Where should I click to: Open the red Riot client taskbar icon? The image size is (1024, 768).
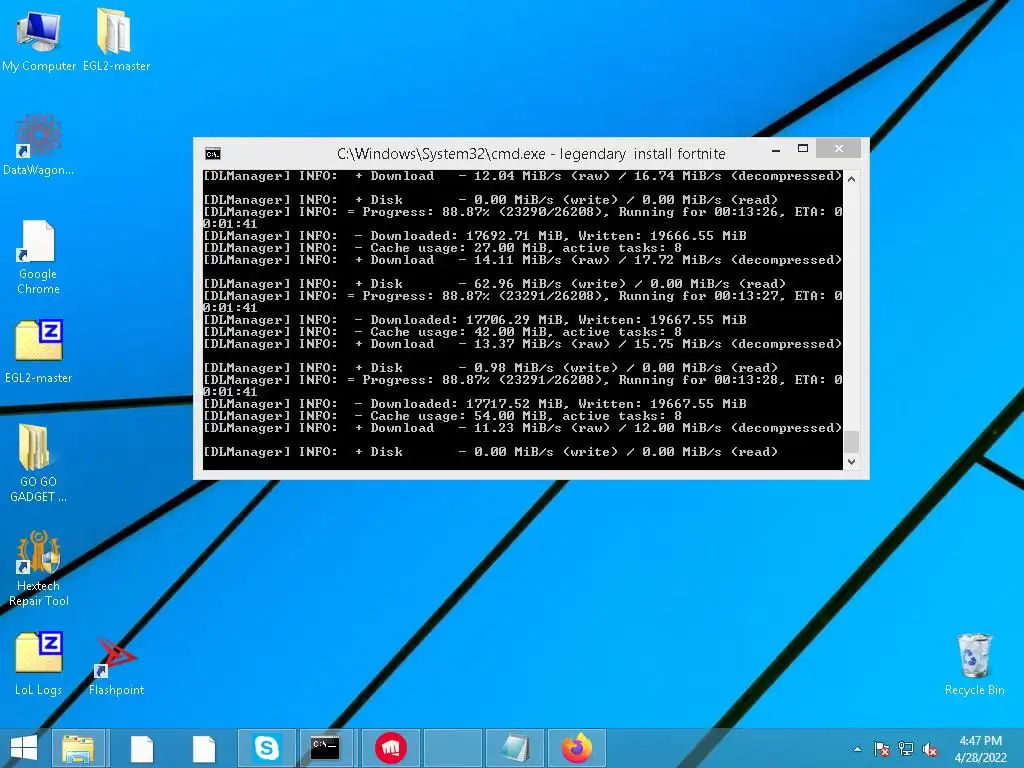[391, 748]
